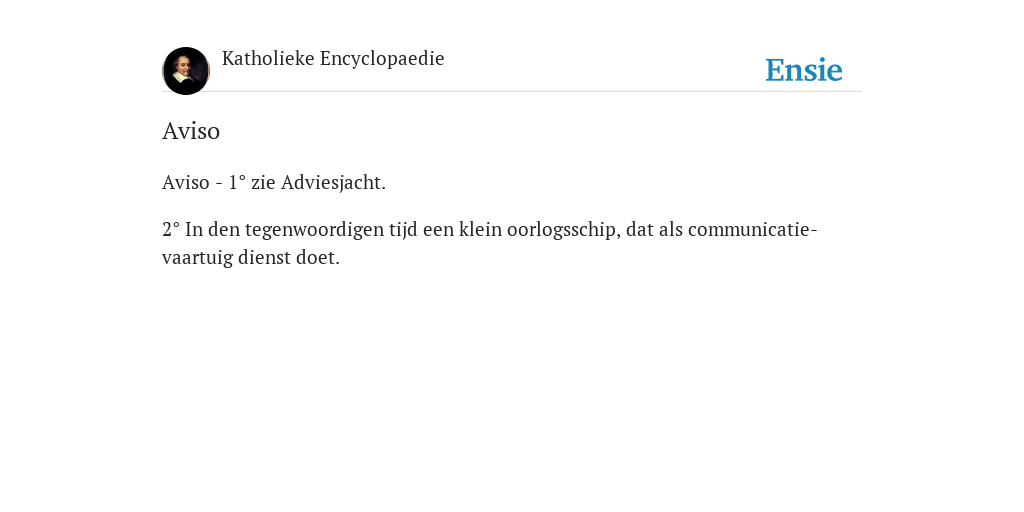Screen dimensions: 1024x512
Task: Click the word Encyclopaedie in the header
Action: 382,59
